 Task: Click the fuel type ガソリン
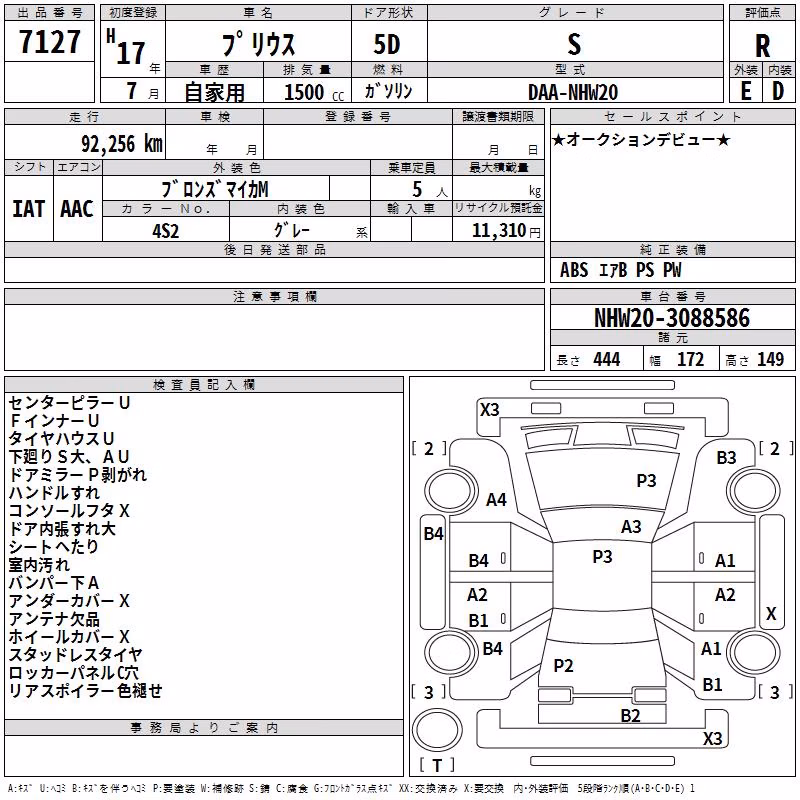point(388,91)
